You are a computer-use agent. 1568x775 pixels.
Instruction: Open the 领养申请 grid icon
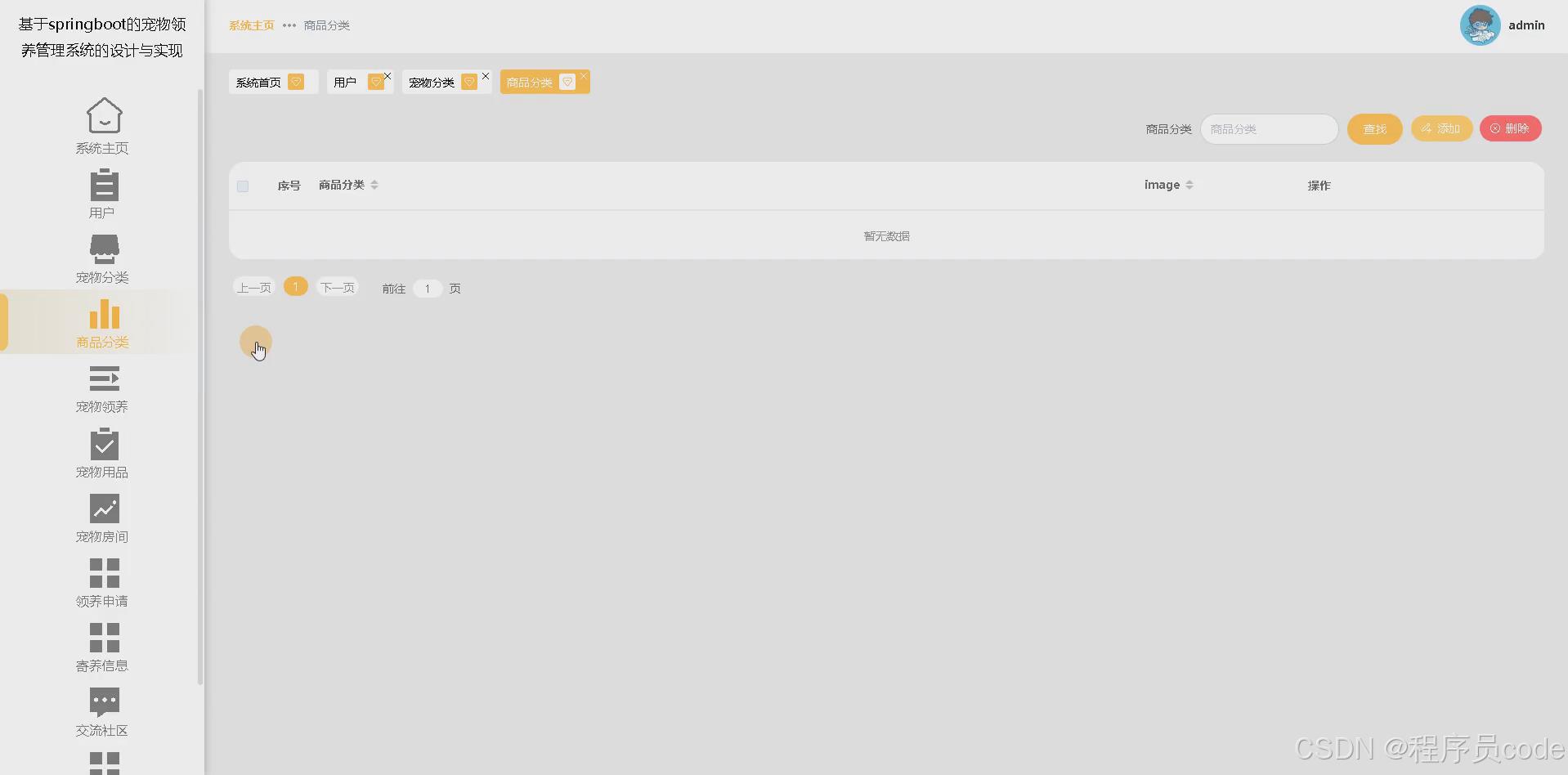104,573
